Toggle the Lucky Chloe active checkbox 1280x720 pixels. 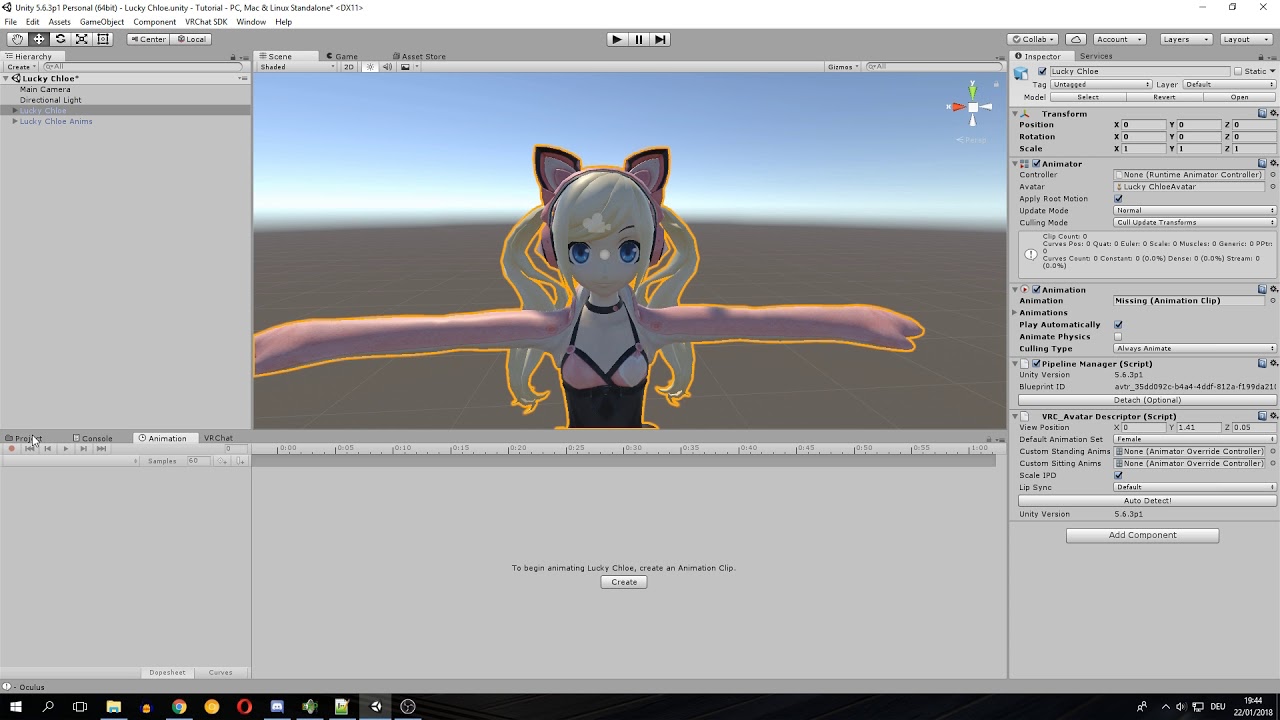[x=1042, y=72]
